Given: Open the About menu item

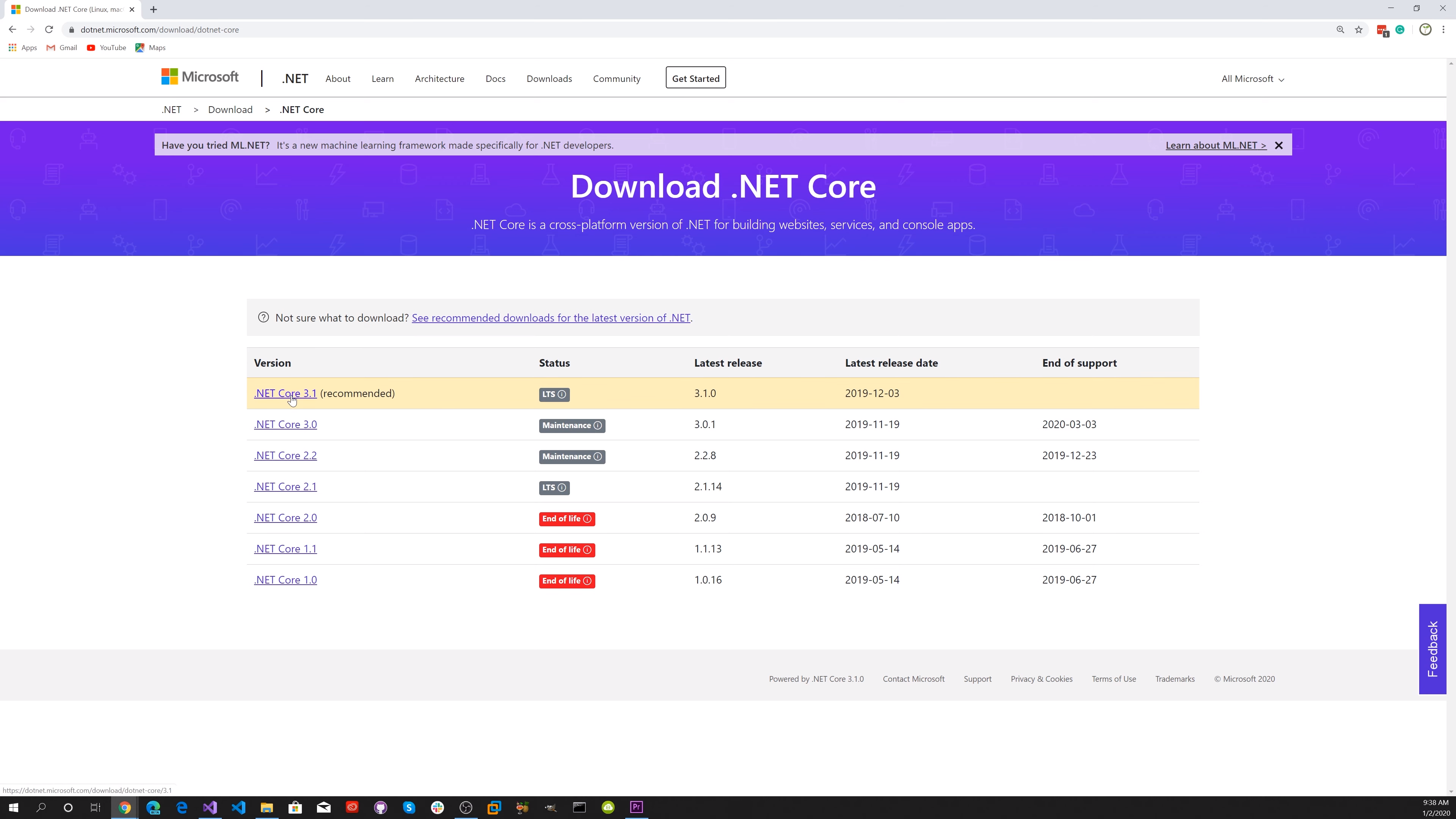Looking at the screenshot, I should [x=338, y=78].
